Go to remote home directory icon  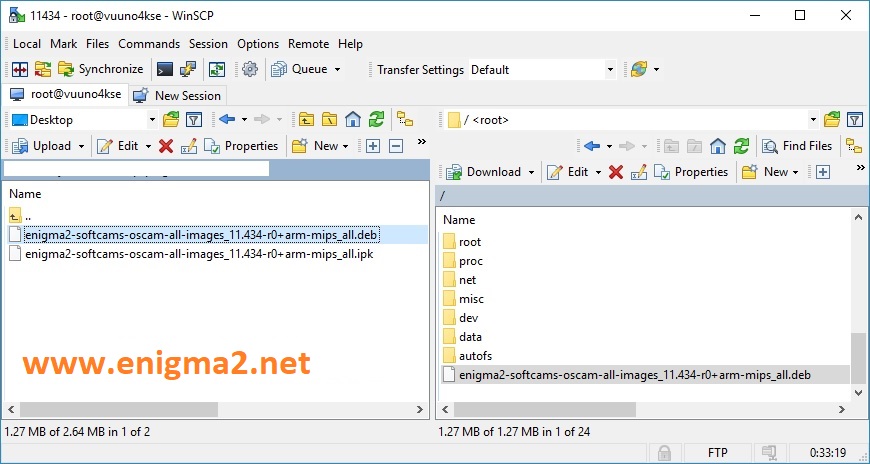pos(718,146)
